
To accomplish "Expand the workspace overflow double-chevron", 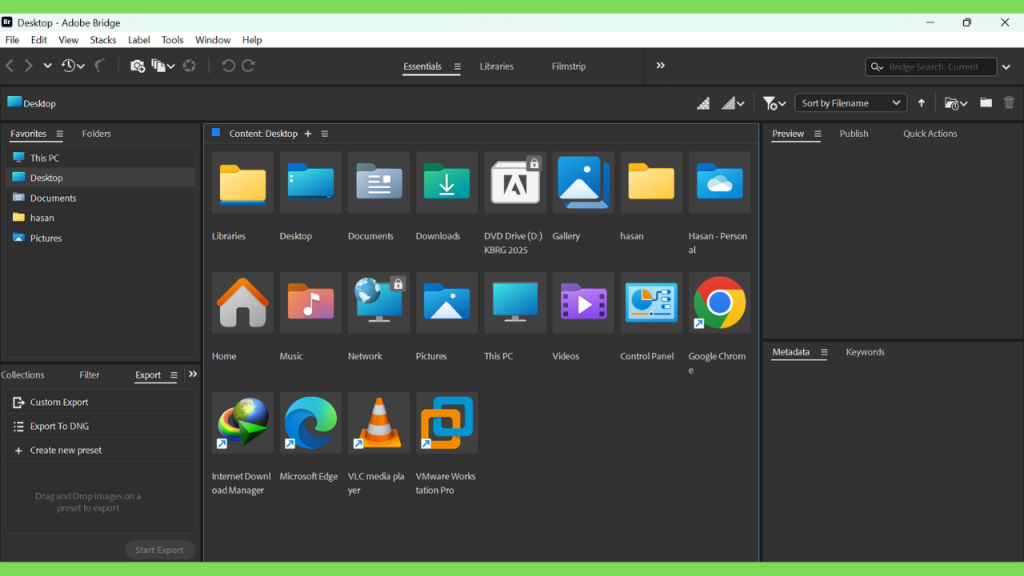I will point(660,66).
